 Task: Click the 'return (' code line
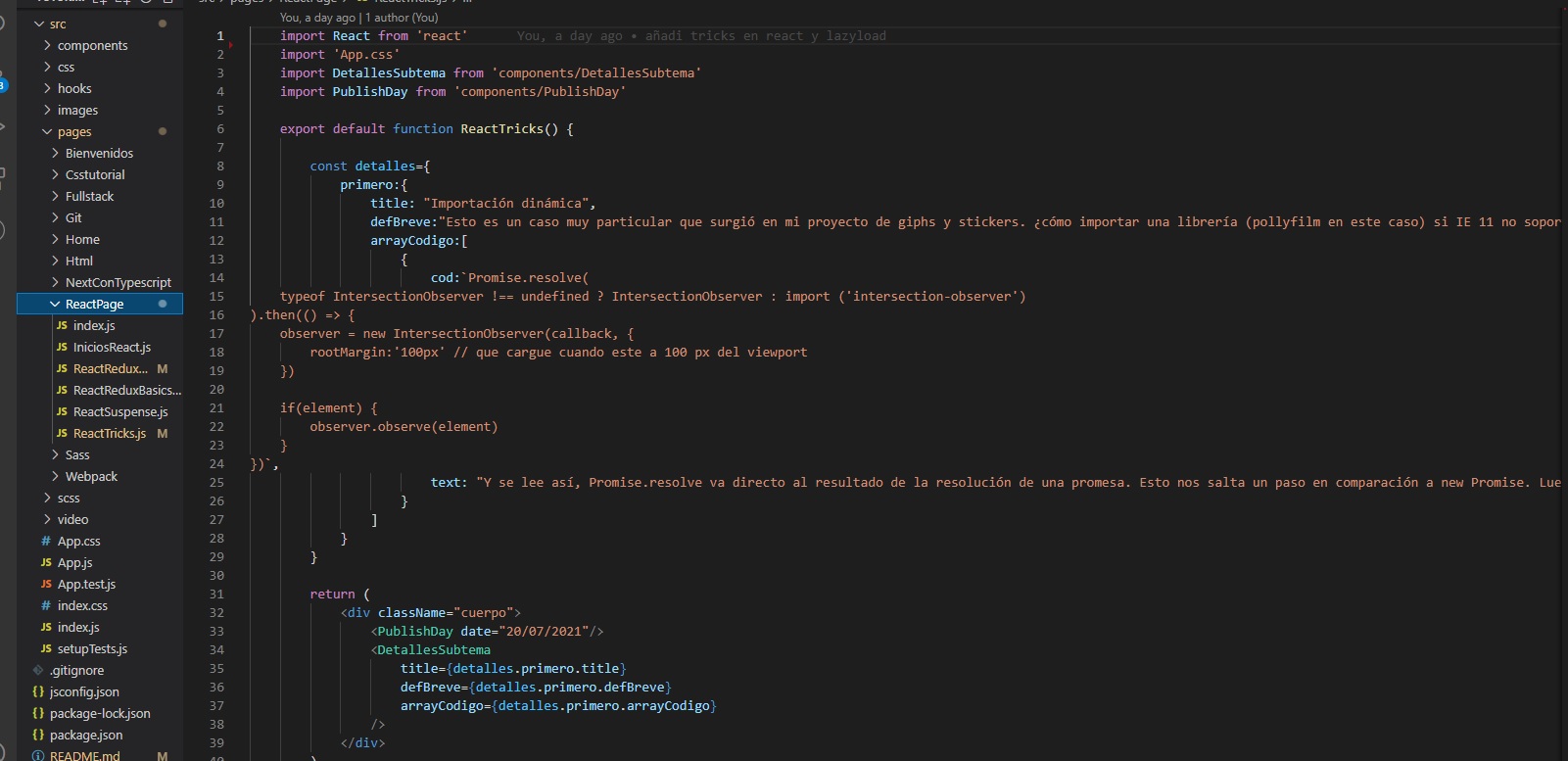[340, 594]
